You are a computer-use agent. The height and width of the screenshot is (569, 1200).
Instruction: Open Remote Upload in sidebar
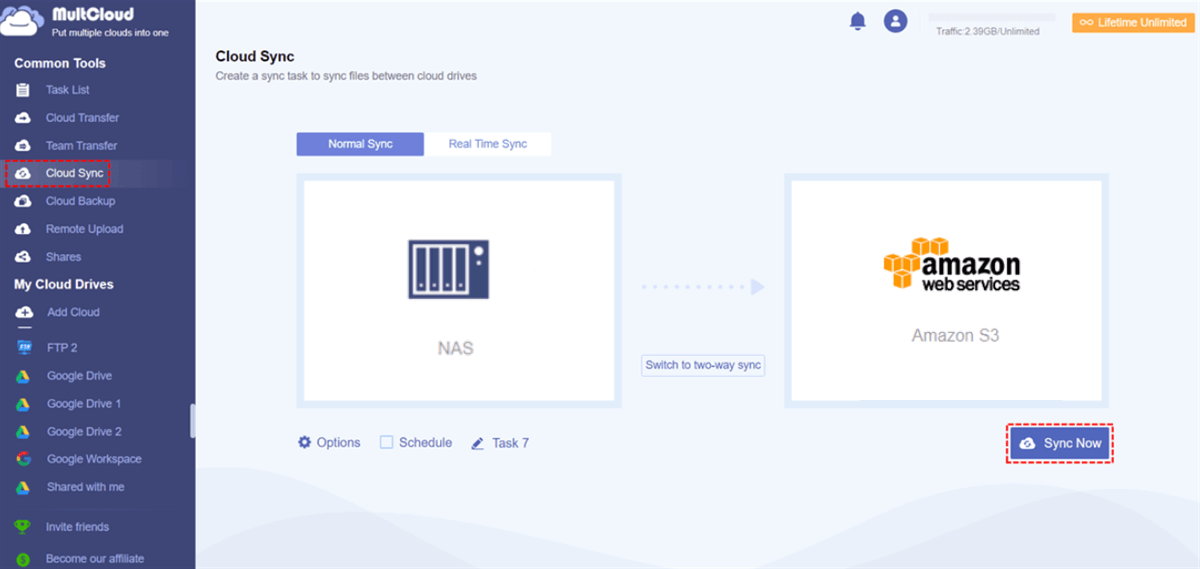(84, 229)
